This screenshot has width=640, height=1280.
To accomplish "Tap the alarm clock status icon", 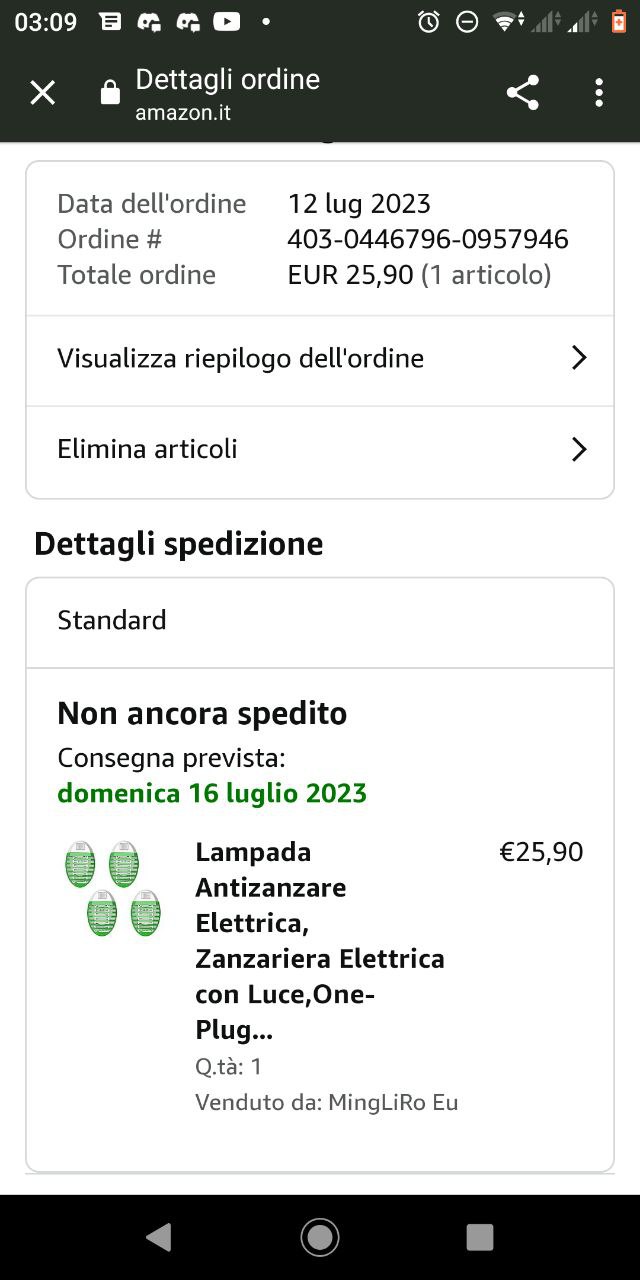I will [x=429, y=21].
